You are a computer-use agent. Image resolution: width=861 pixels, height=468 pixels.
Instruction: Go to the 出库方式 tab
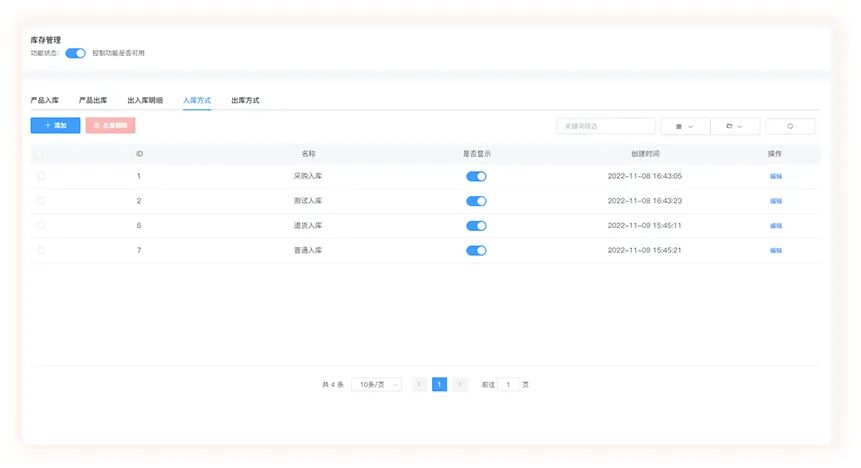[245, 100]
